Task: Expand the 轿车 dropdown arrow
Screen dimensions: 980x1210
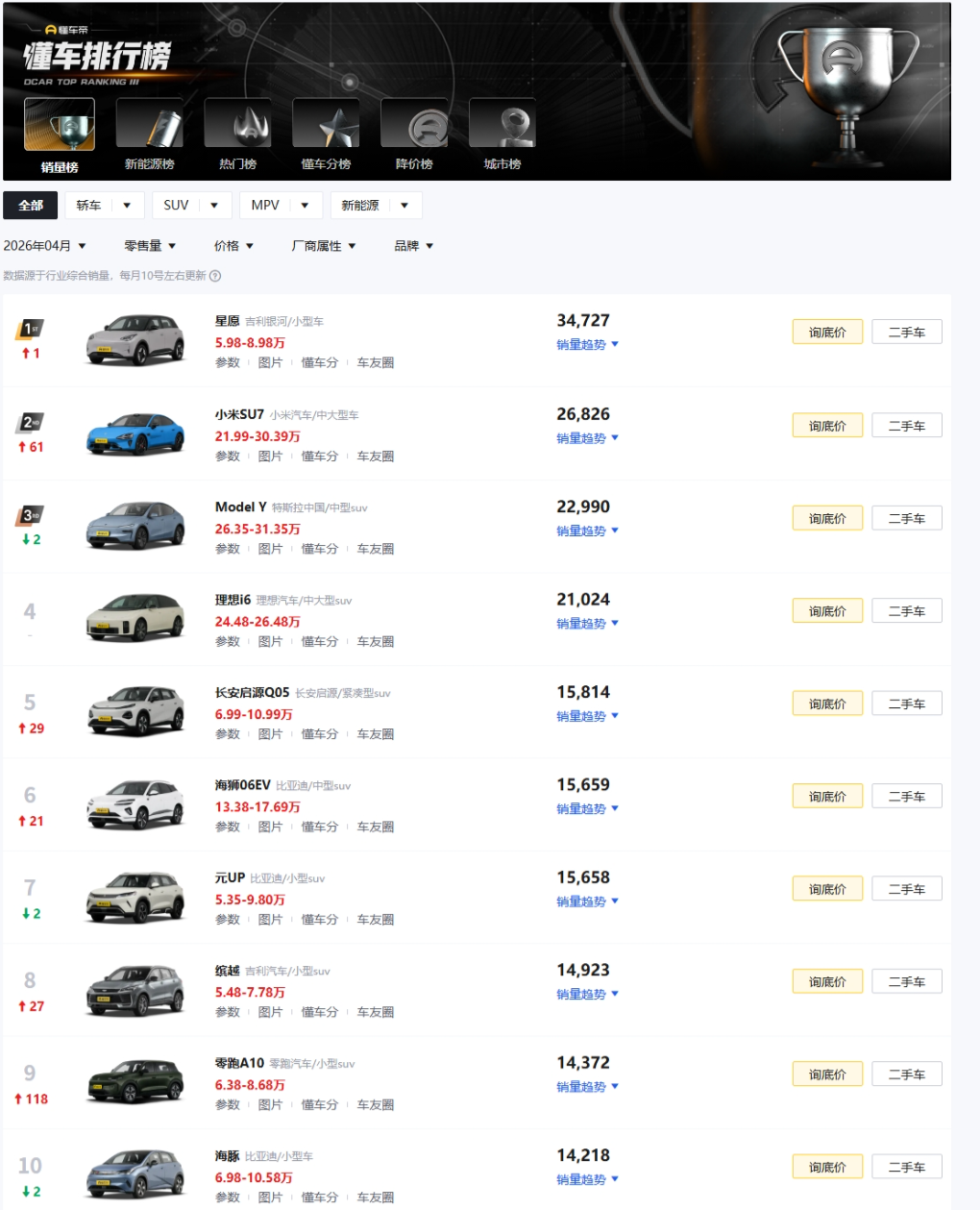Action: tap(127, 206)
